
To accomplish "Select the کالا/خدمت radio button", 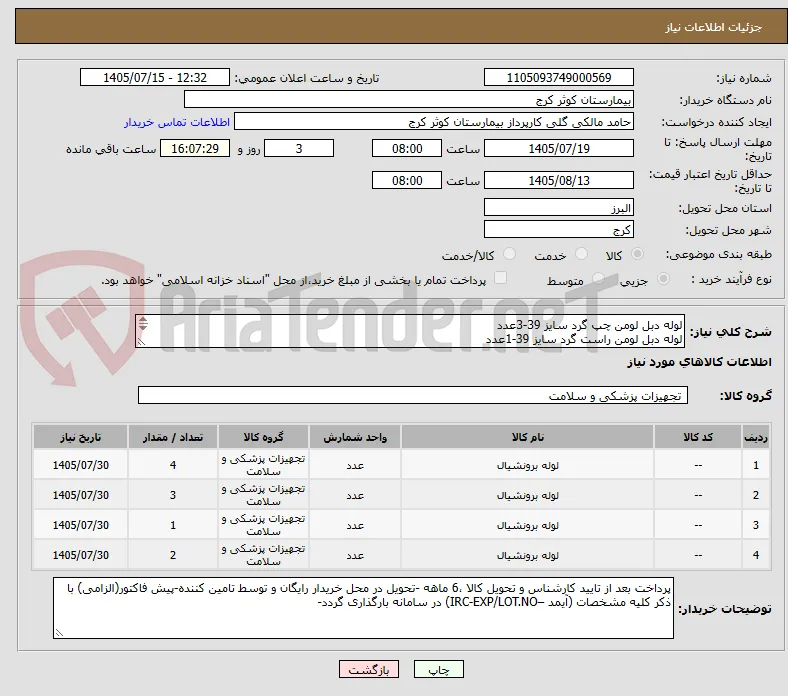I will point(509,254).
